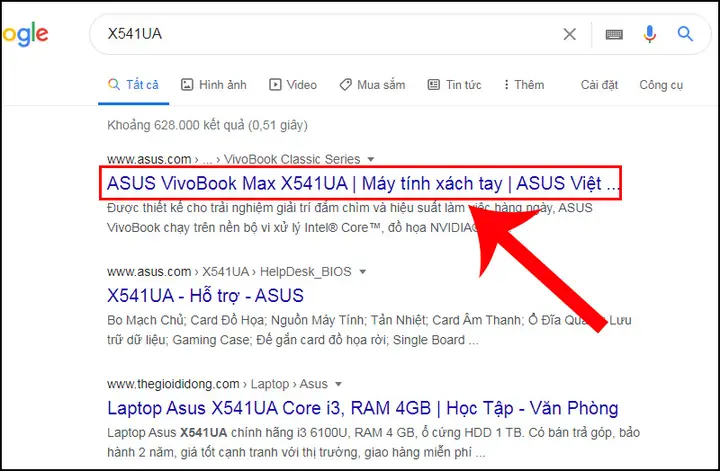
Task: Expand the arrow beside VivoBook Classic Series
Action: point(371,159)
